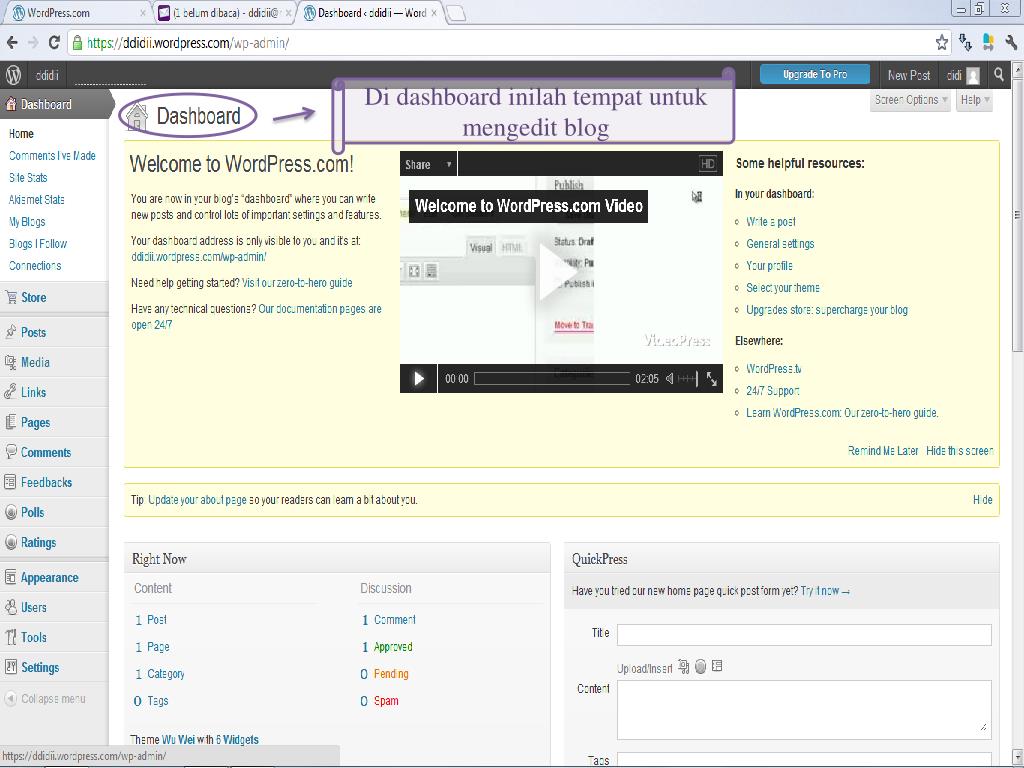The width and height of the screenshot is (1024, 768).
Task: Click the Links chain icon
Action: [10, 392]
